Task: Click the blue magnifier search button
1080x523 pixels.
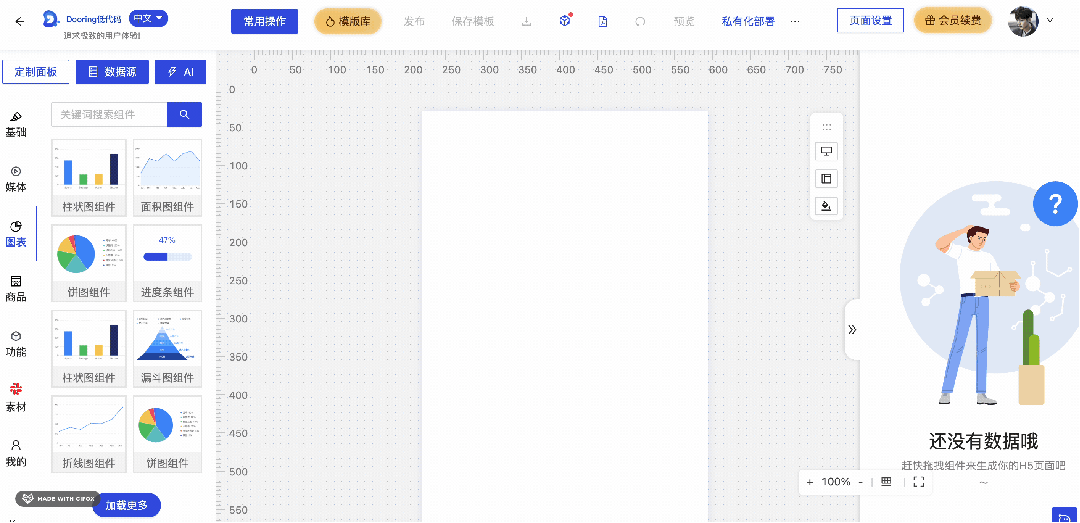Action: 185,114
